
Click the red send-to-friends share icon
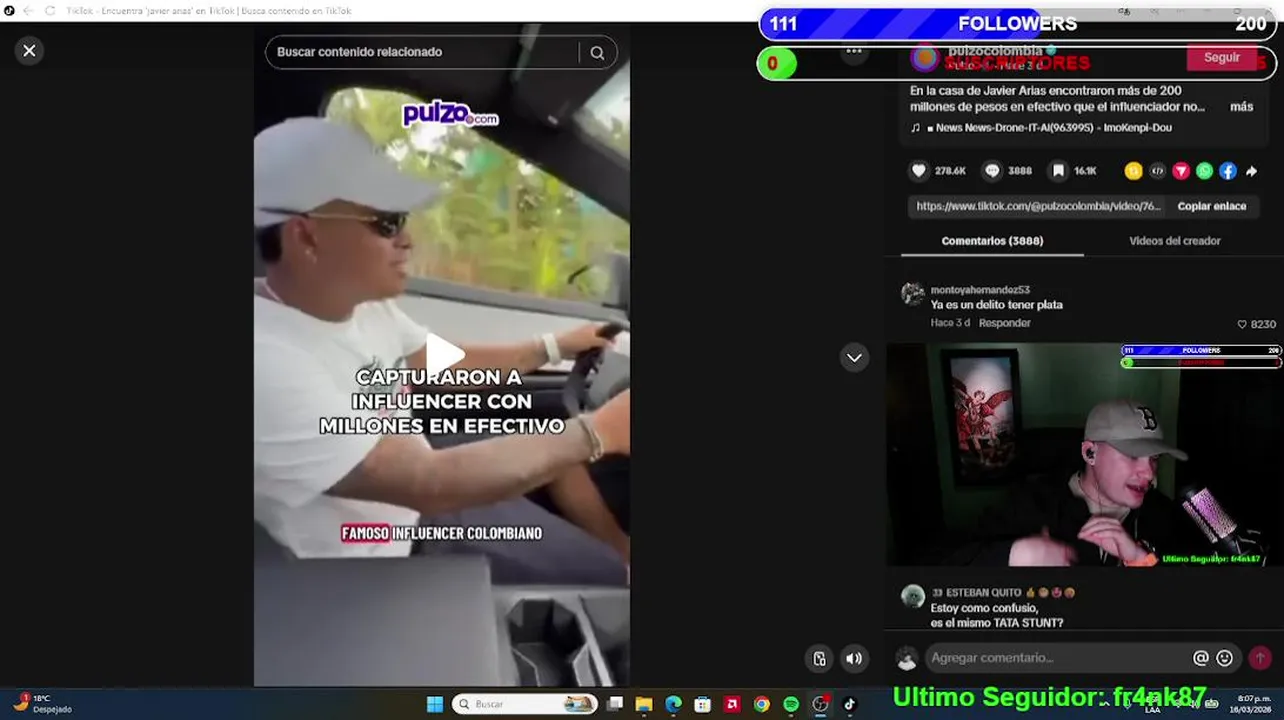point(1181,171)
